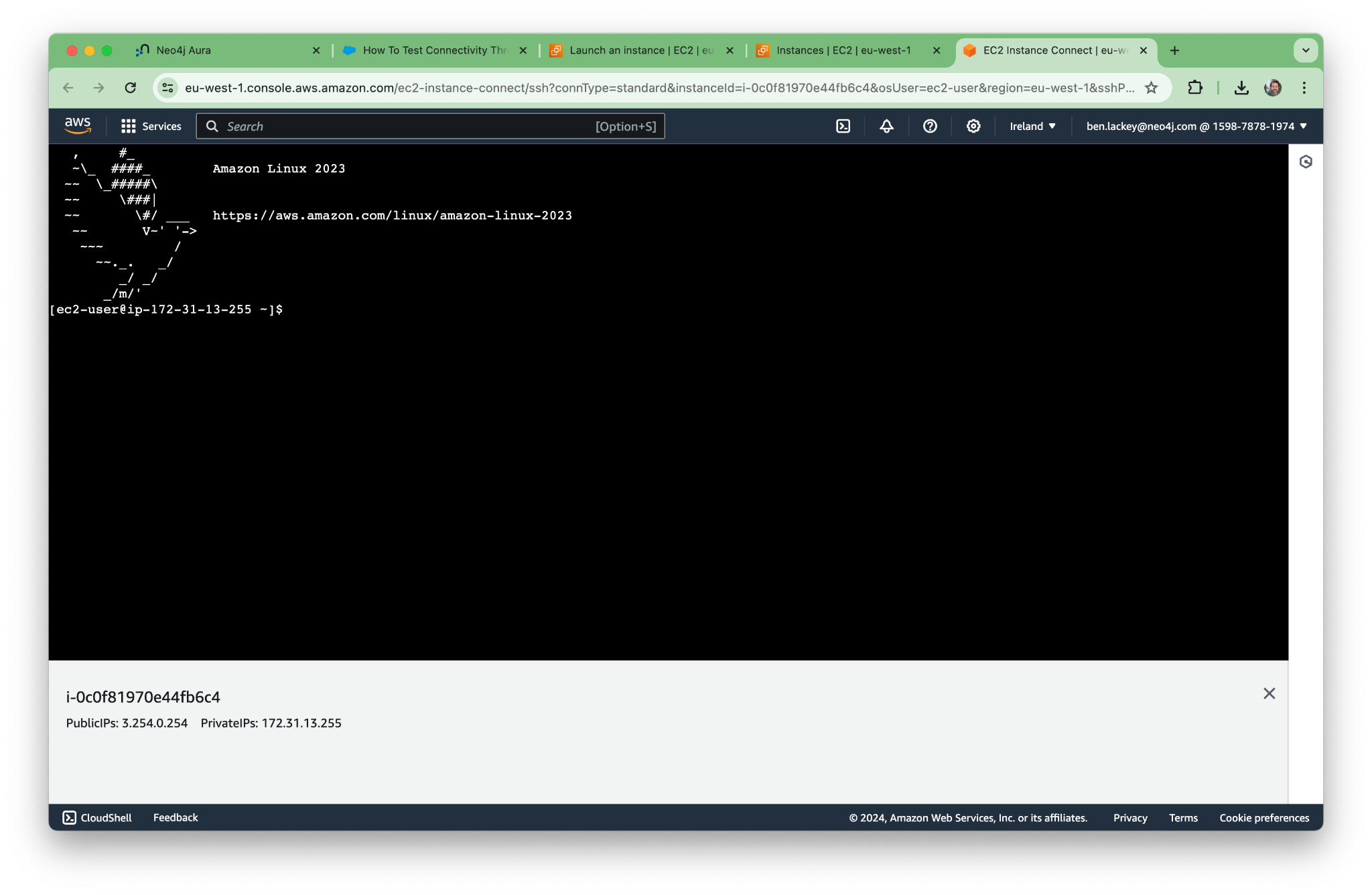Close the Neo4j Aura tab
1372x895 pixels.
316,50
